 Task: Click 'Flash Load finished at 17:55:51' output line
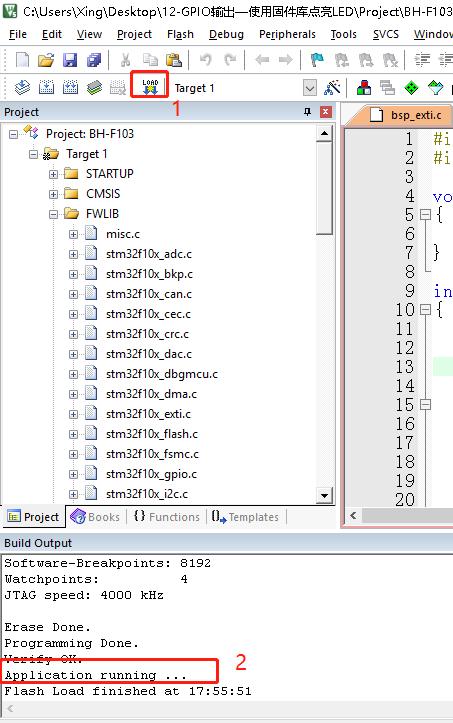pos(128,691)
